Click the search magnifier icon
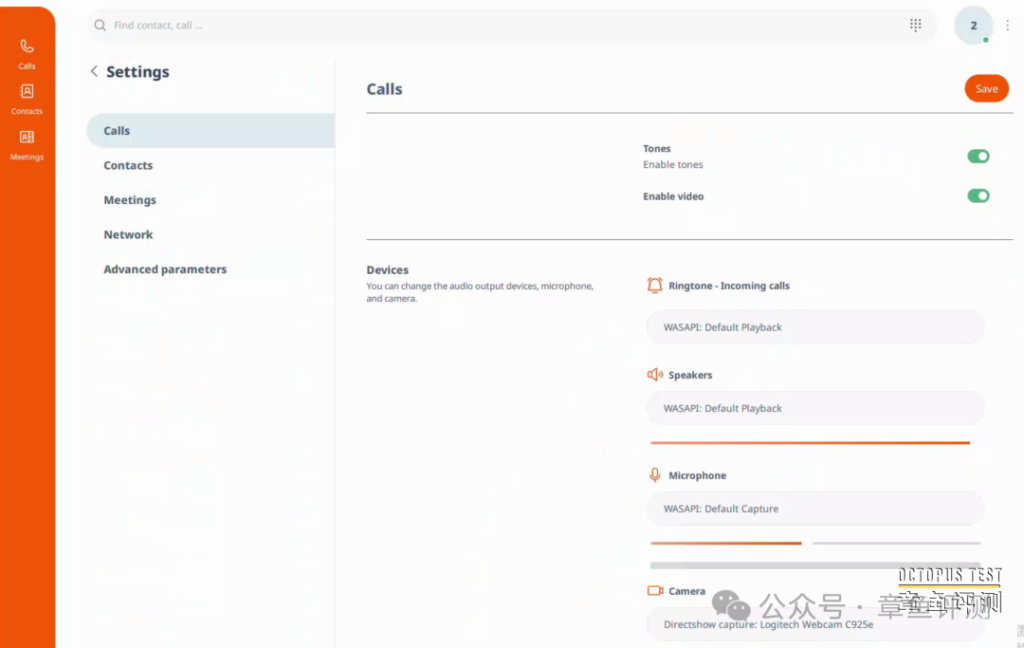This screenshot has width=1024, height=648. [100, 26]
